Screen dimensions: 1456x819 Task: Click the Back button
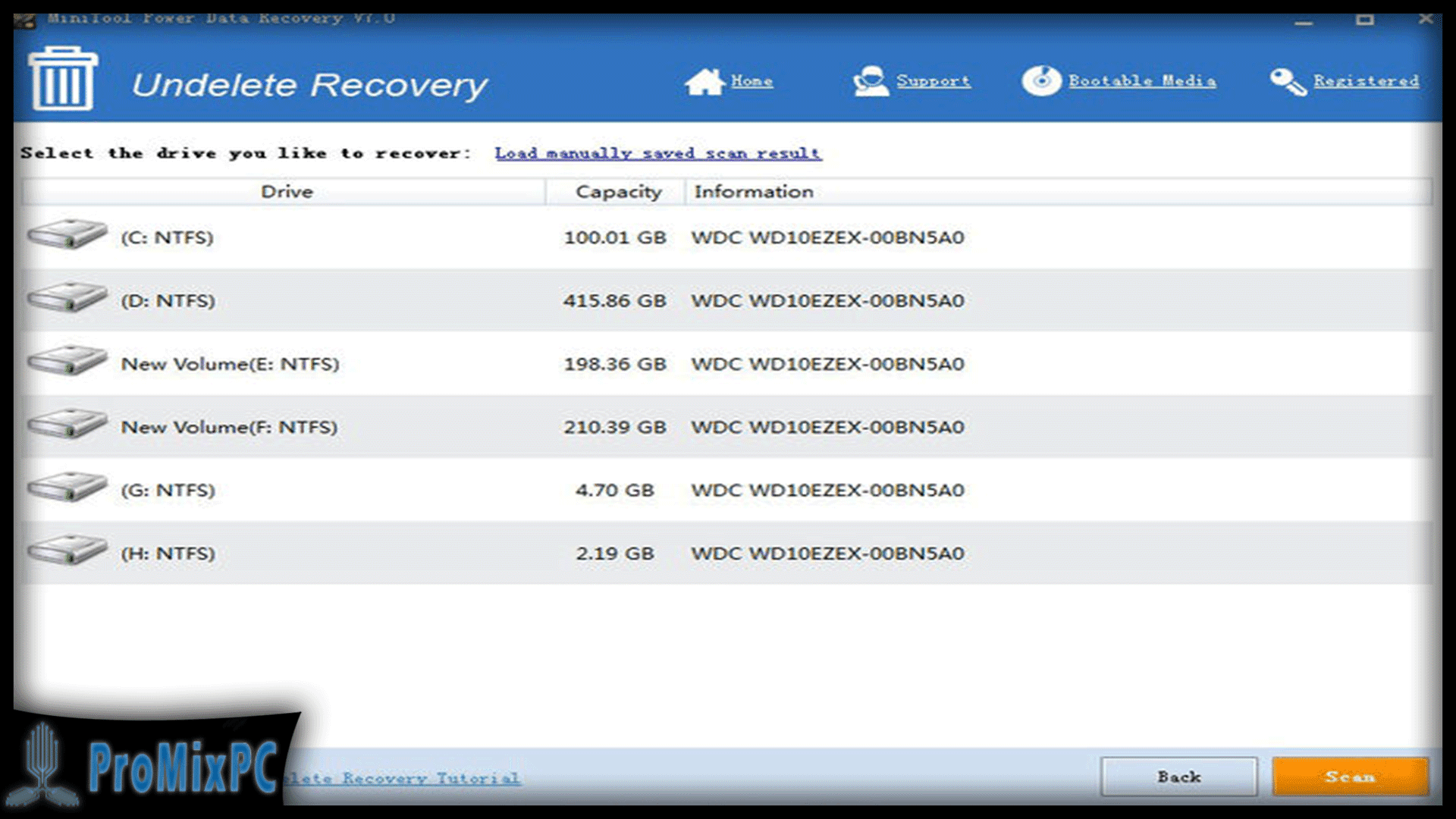tap(1179, 777)
